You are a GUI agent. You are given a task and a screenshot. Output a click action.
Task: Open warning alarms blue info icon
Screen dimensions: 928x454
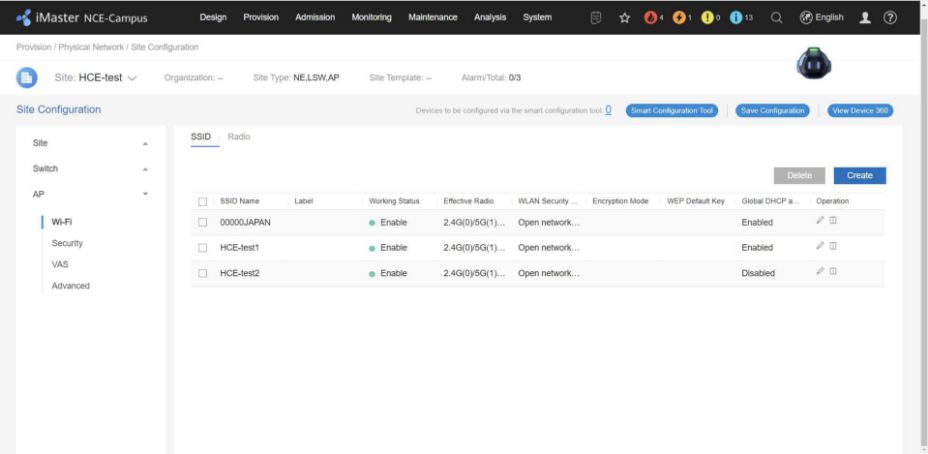[x=736, y=18]
